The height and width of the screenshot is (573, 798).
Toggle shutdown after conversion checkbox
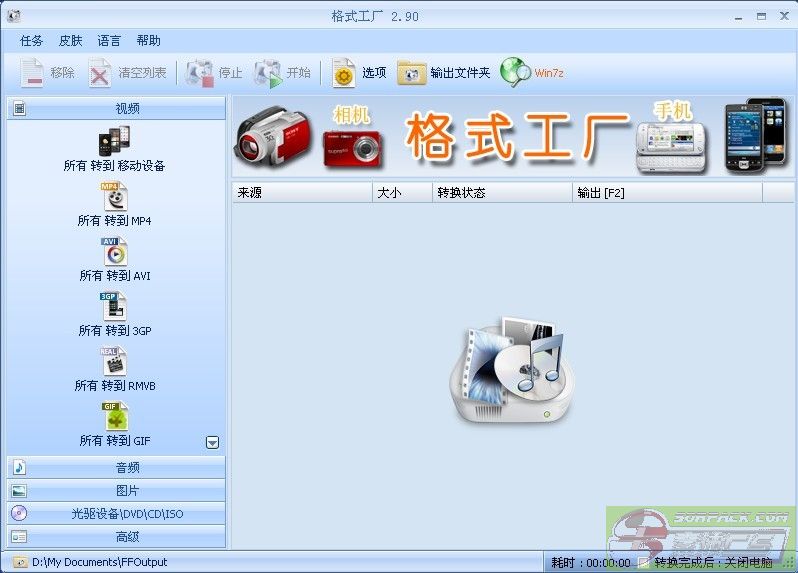tap(644, 563)
